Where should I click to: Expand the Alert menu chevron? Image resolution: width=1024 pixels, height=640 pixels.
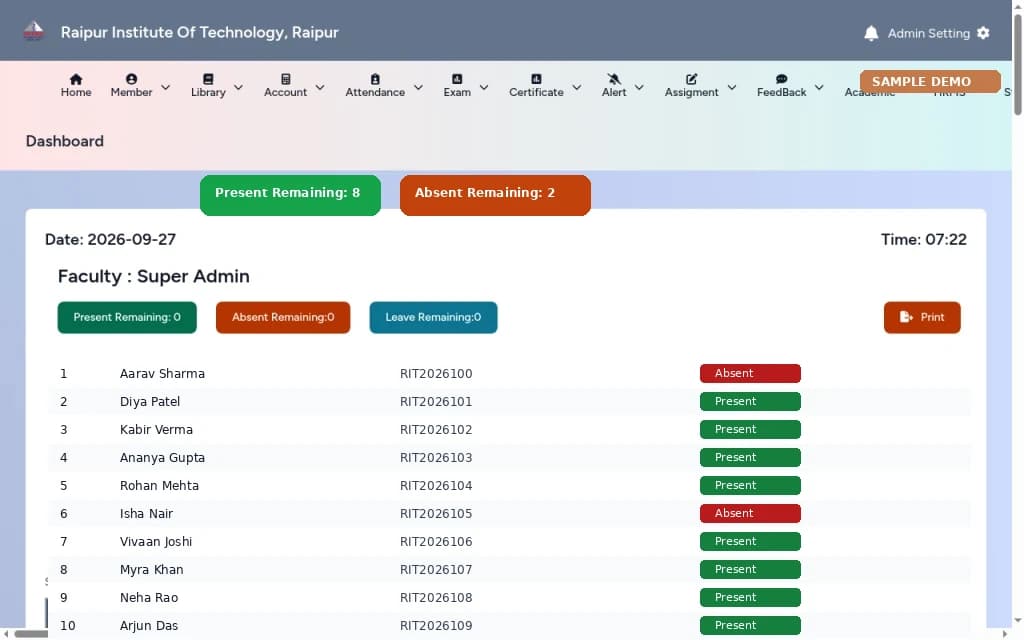(639, 87)
